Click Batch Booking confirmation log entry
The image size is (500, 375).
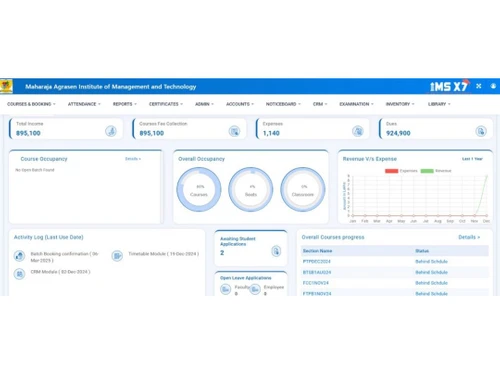tap(64, 257)
